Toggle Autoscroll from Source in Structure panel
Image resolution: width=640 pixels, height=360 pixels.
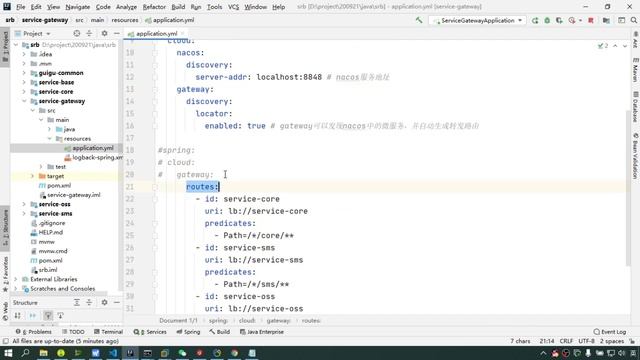pyautogui.click(x=60, y=316)
